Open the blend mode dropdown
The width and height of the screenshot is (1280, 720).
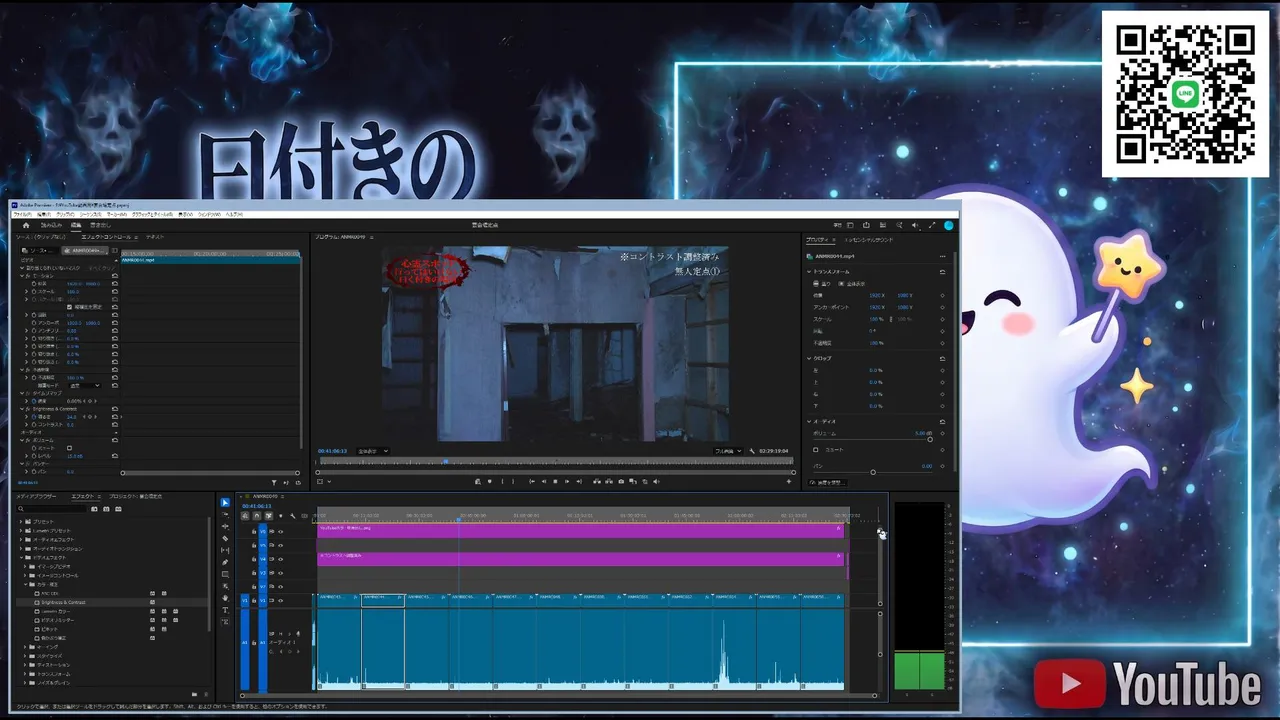point(84,385)
